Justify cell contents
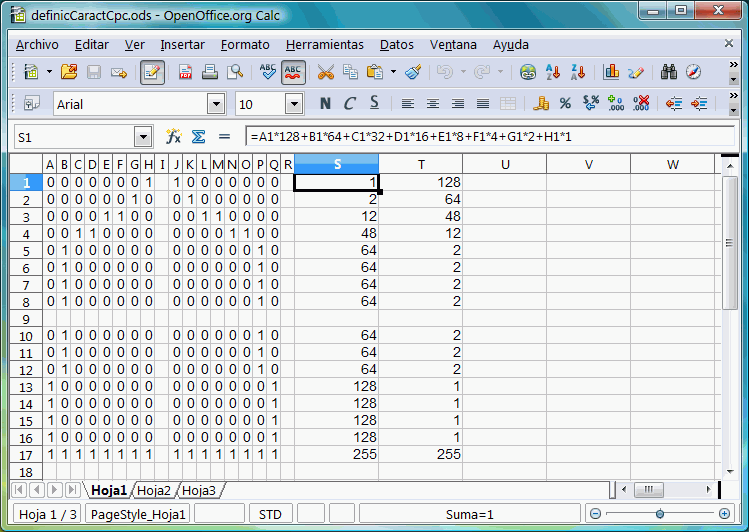Image resolution: width=749 pixels, height=532 pixels. pos(482,103)
